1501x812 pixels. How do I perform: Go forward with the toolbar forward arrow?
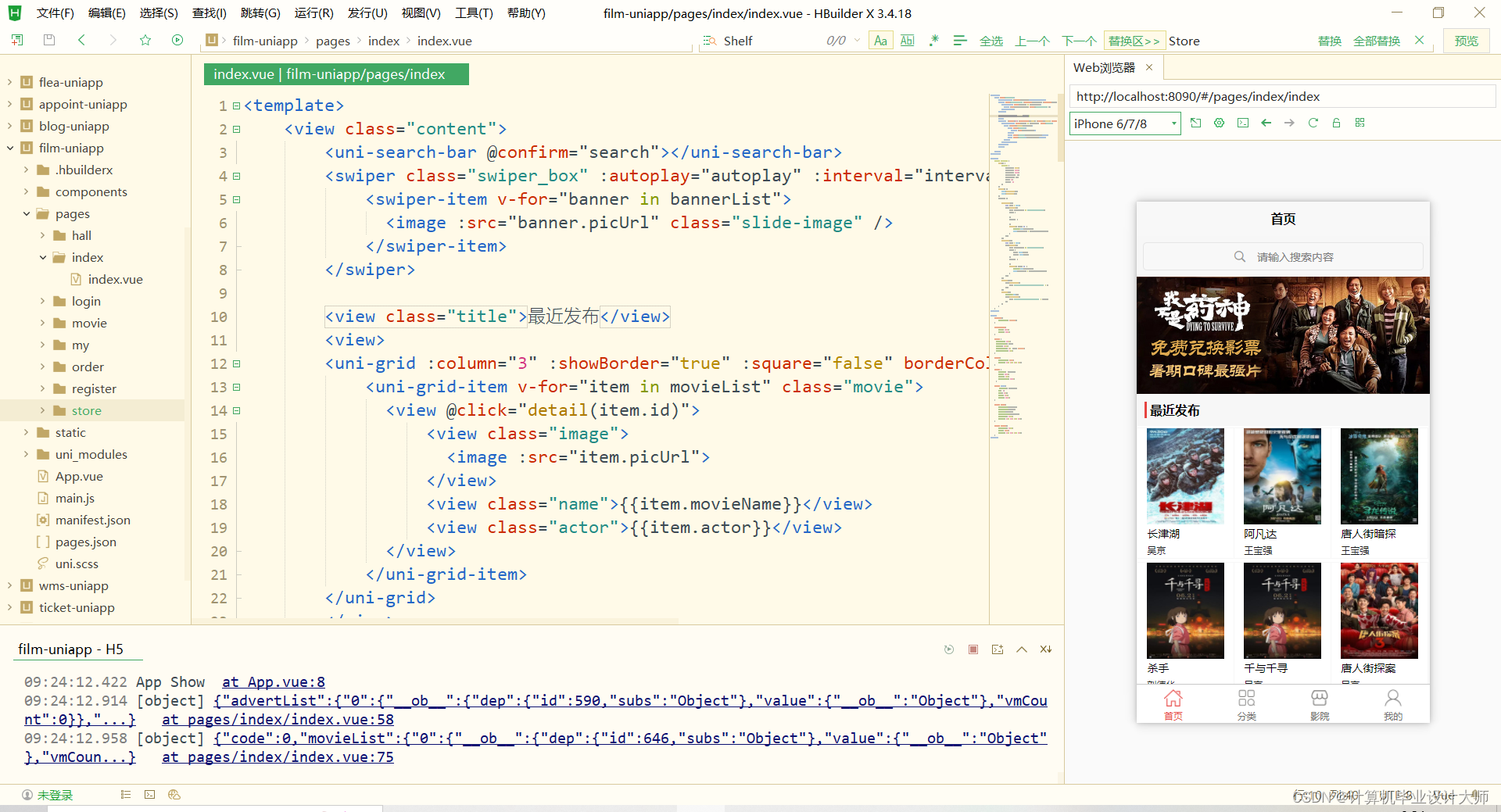click(x=113, y=40)
